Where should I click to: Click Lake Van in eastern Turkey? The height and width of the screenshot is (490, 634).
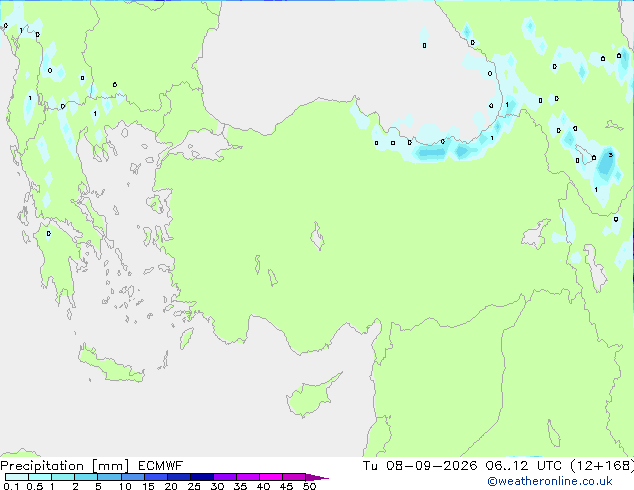pos(536,234)
